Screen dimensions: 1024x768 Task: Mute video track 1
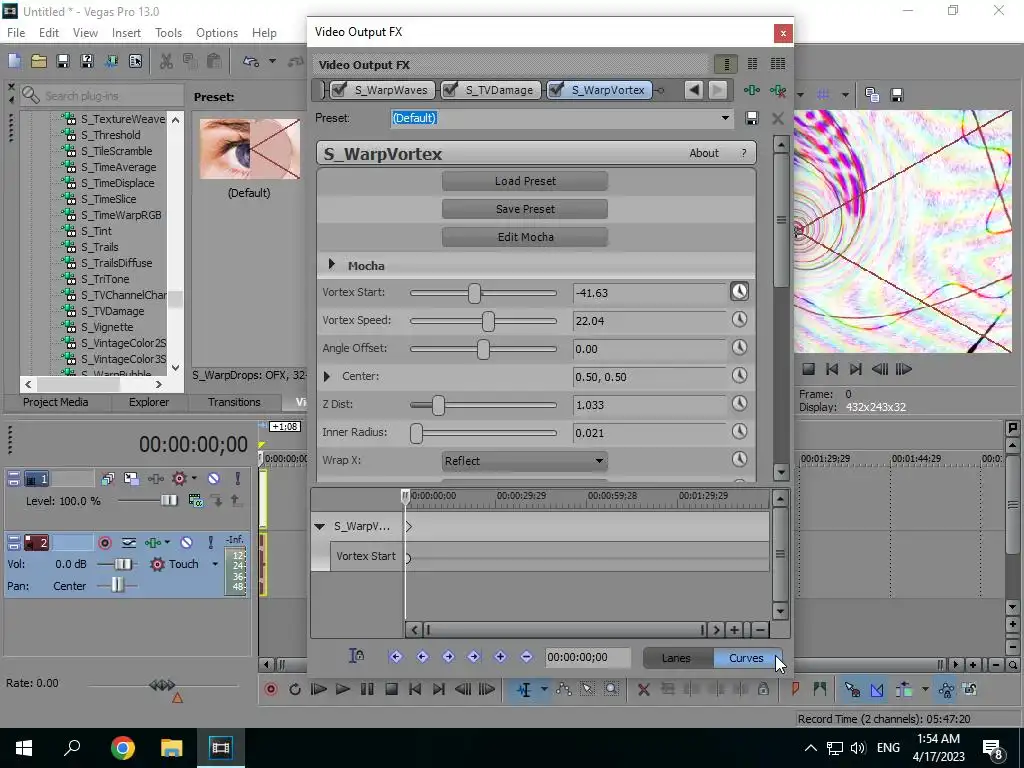[214, 479]
